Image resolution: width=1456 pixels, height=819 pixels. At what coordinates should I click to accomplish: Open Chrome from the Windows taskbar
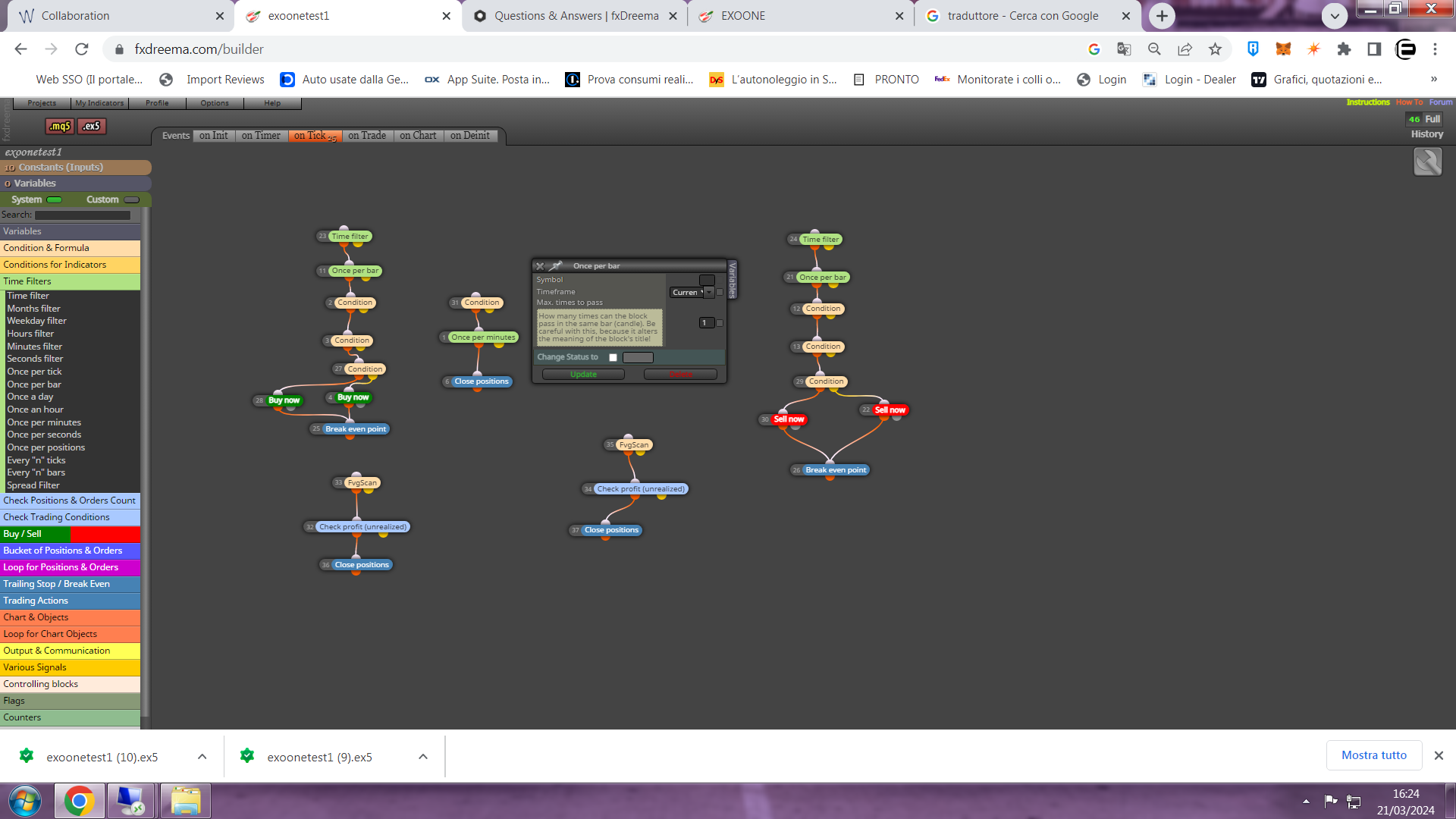[79, 801]
